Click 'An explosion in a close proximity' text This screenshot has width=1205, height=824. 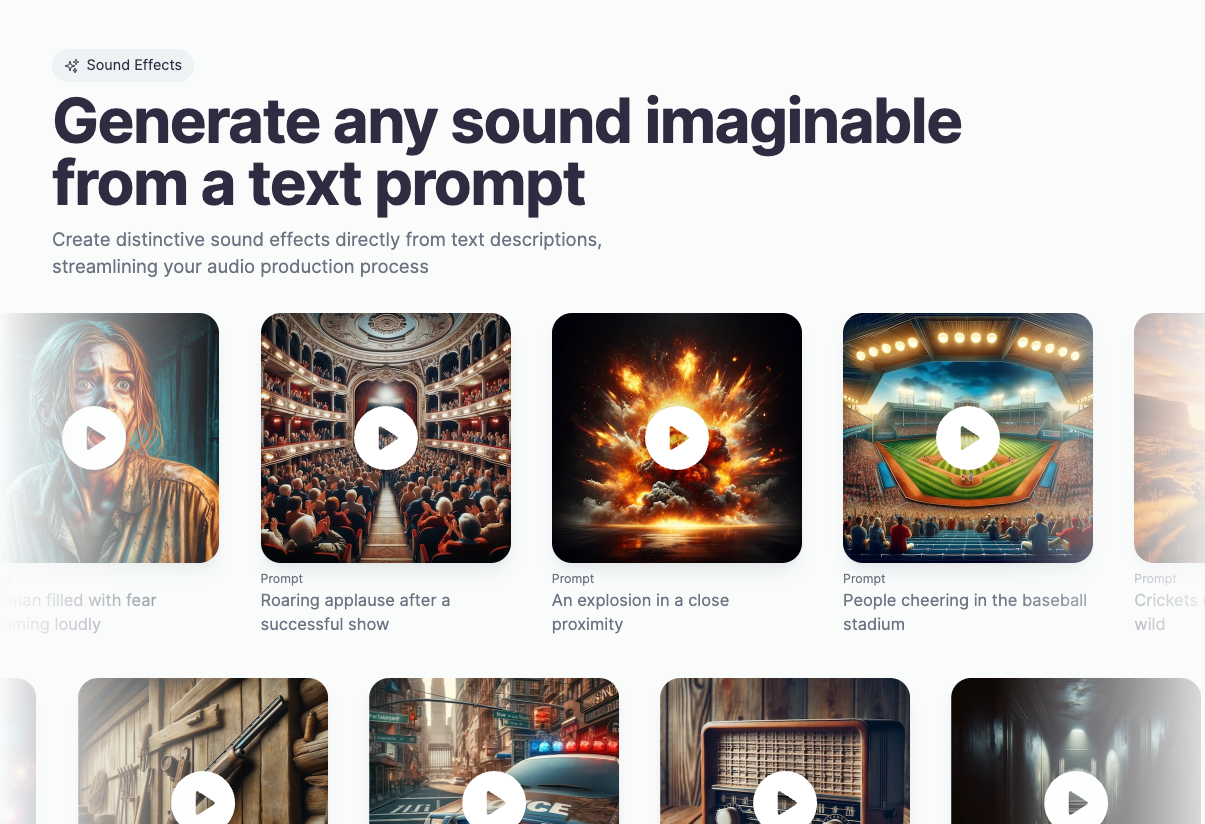[x=640, y=612]
